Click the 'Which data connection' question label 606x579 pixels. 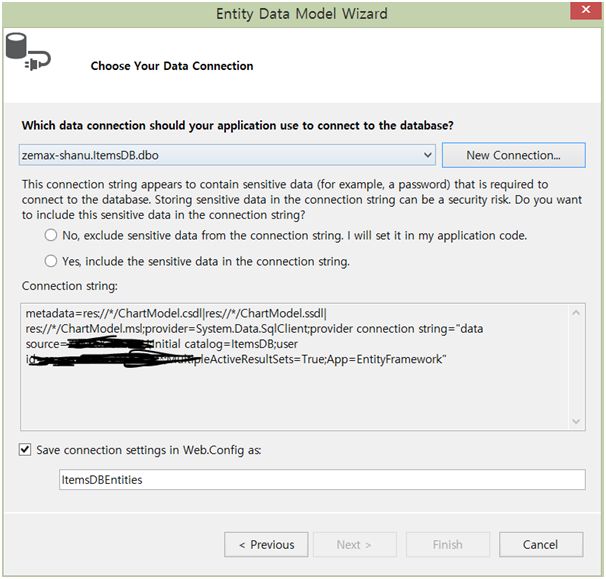point(237,126)
